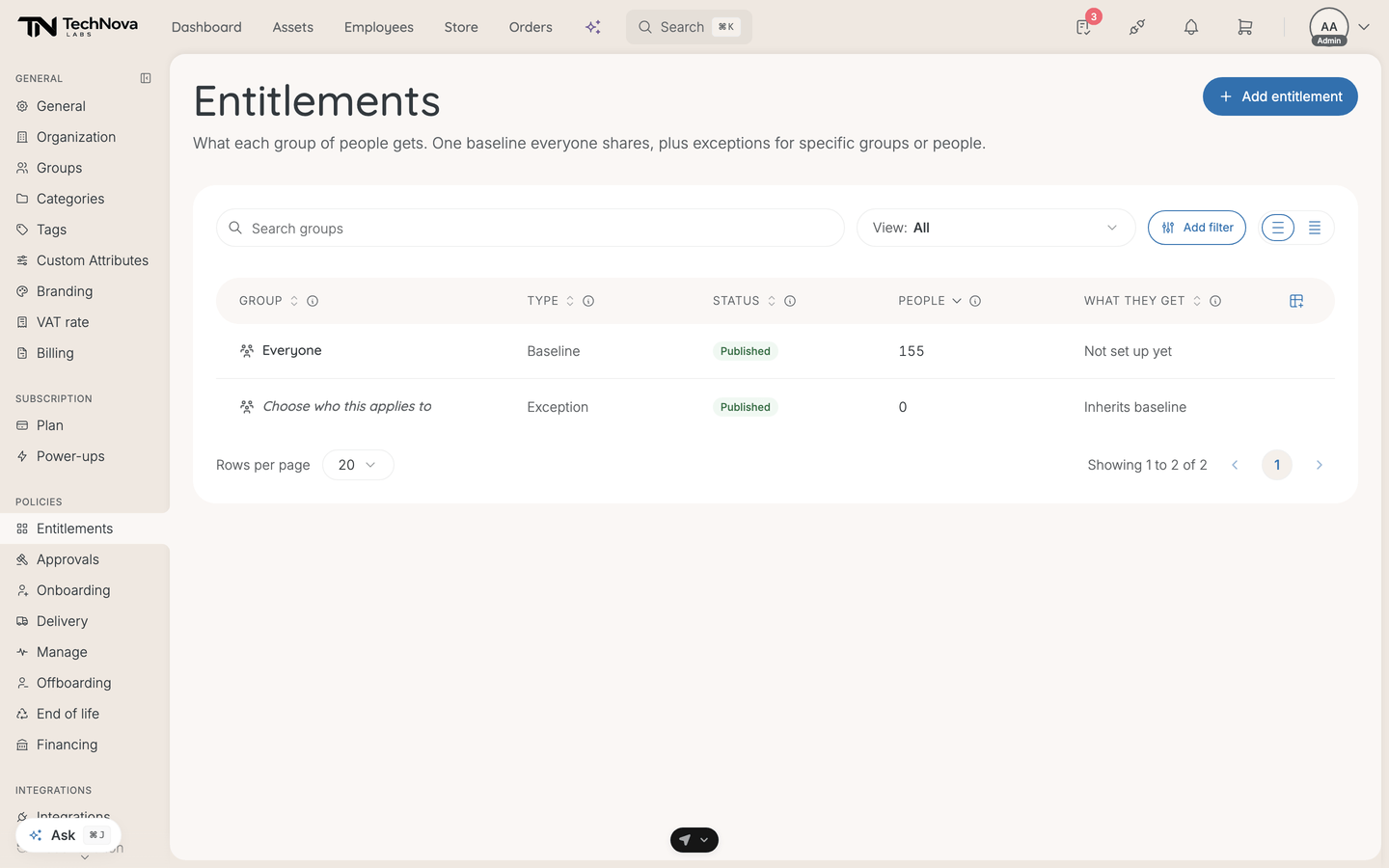Open the Assets menu
Screen dimensions: 1389x868
(293, 27)
